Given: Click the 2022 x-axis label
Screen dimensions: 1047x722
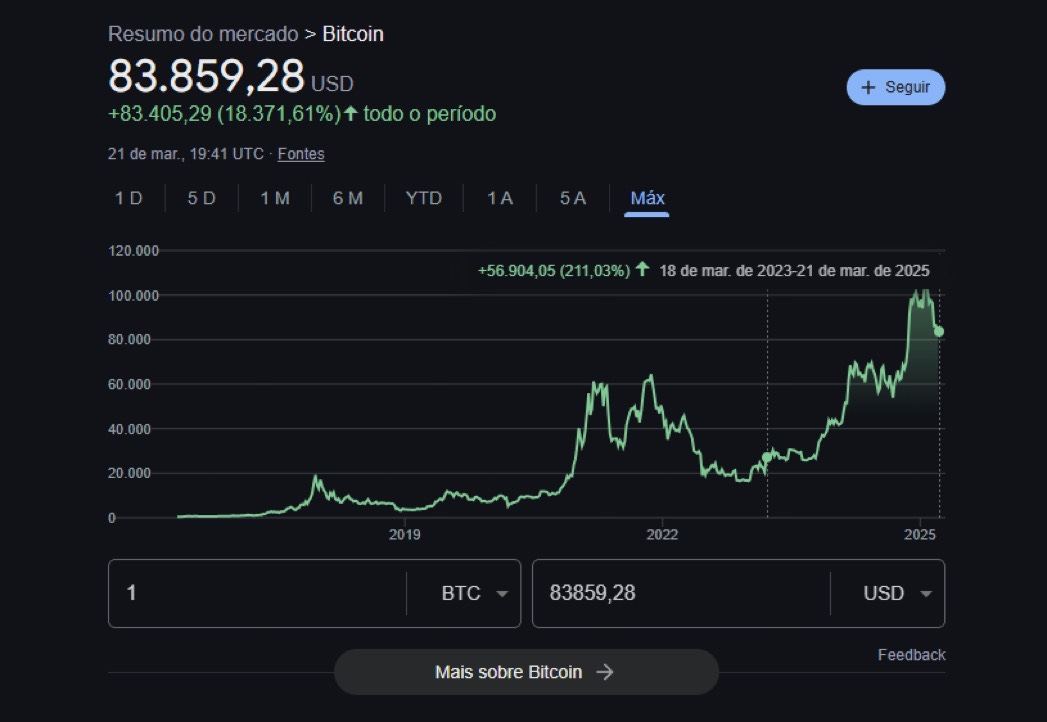Looking at the screenshot, I should [x=662, y=534].
